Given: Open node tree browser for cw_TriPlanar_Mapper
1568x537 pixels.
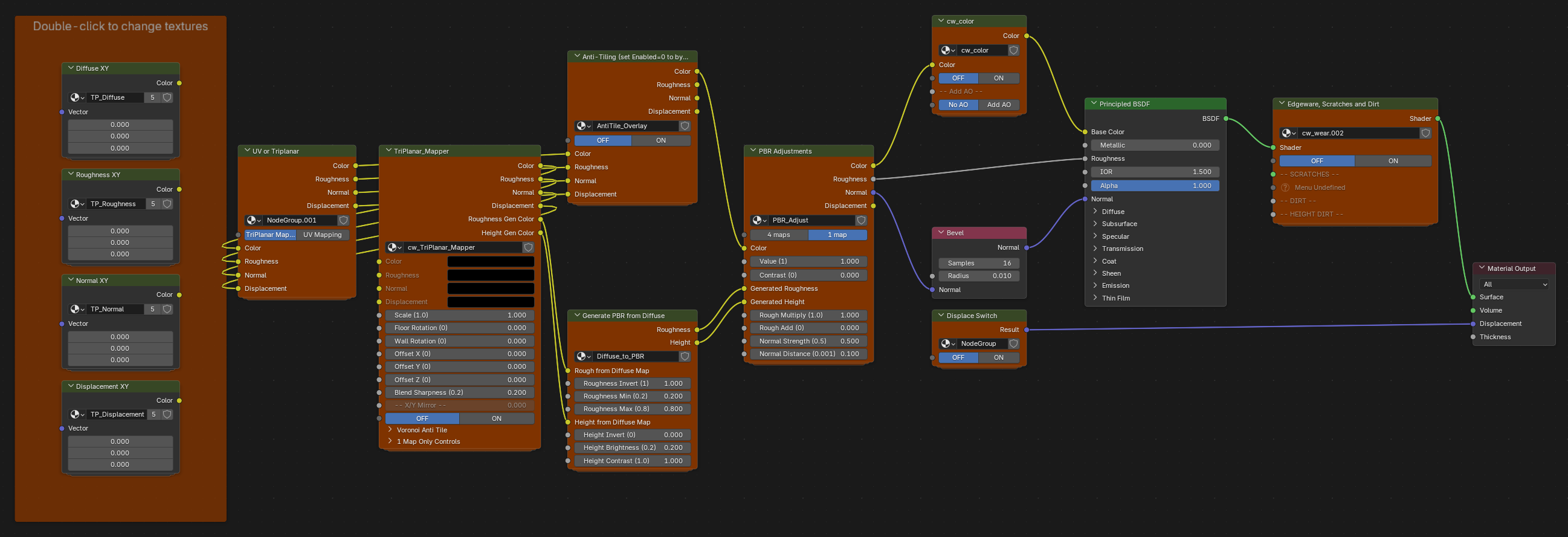Looking at the screenshot, I should pyautogui.click(x=395, y=247).
